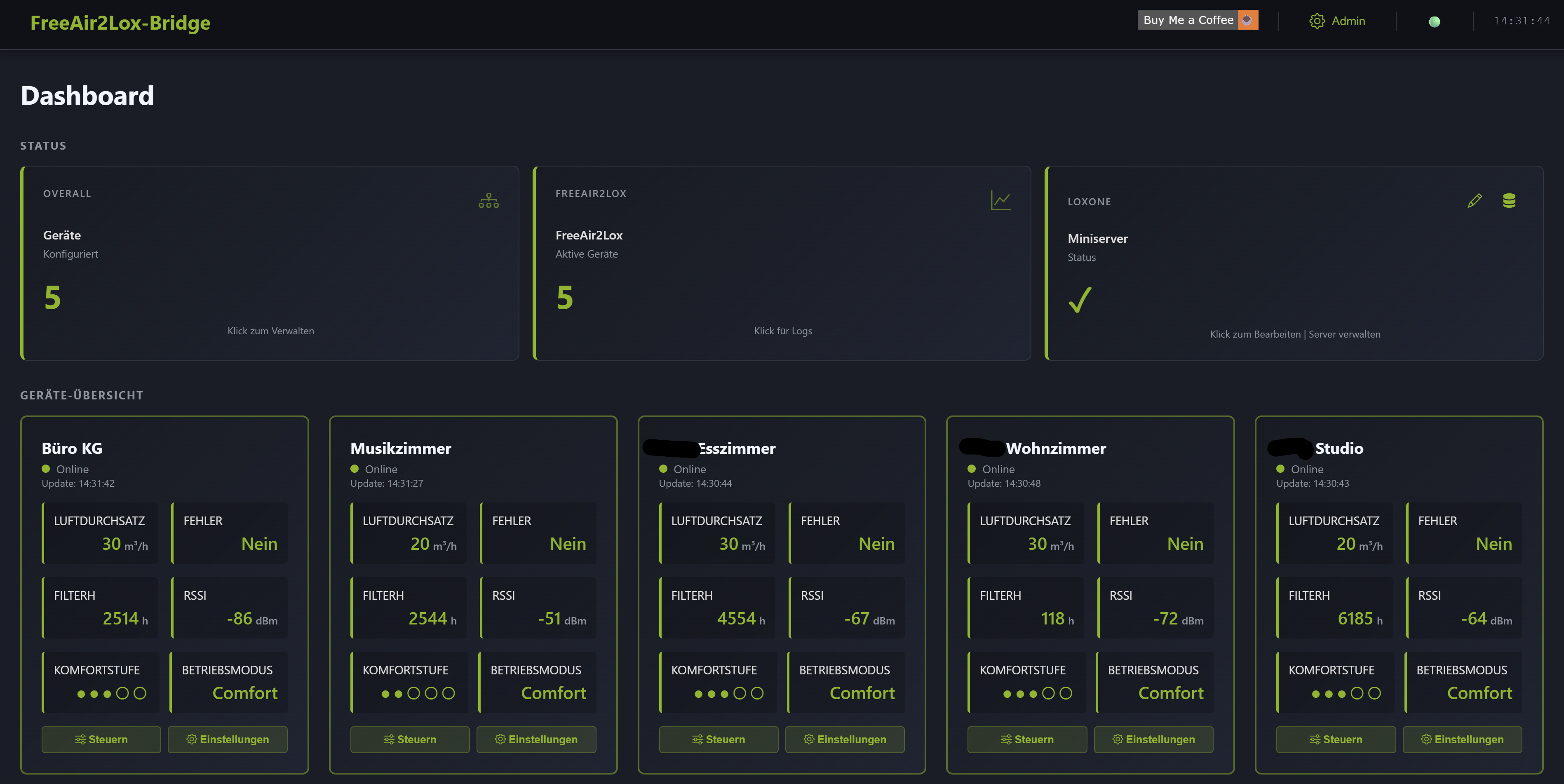Click the network devices icon in Overall card
This screenshot has width=1564, height=784.
pyautogui.click(x=488, y=200)
